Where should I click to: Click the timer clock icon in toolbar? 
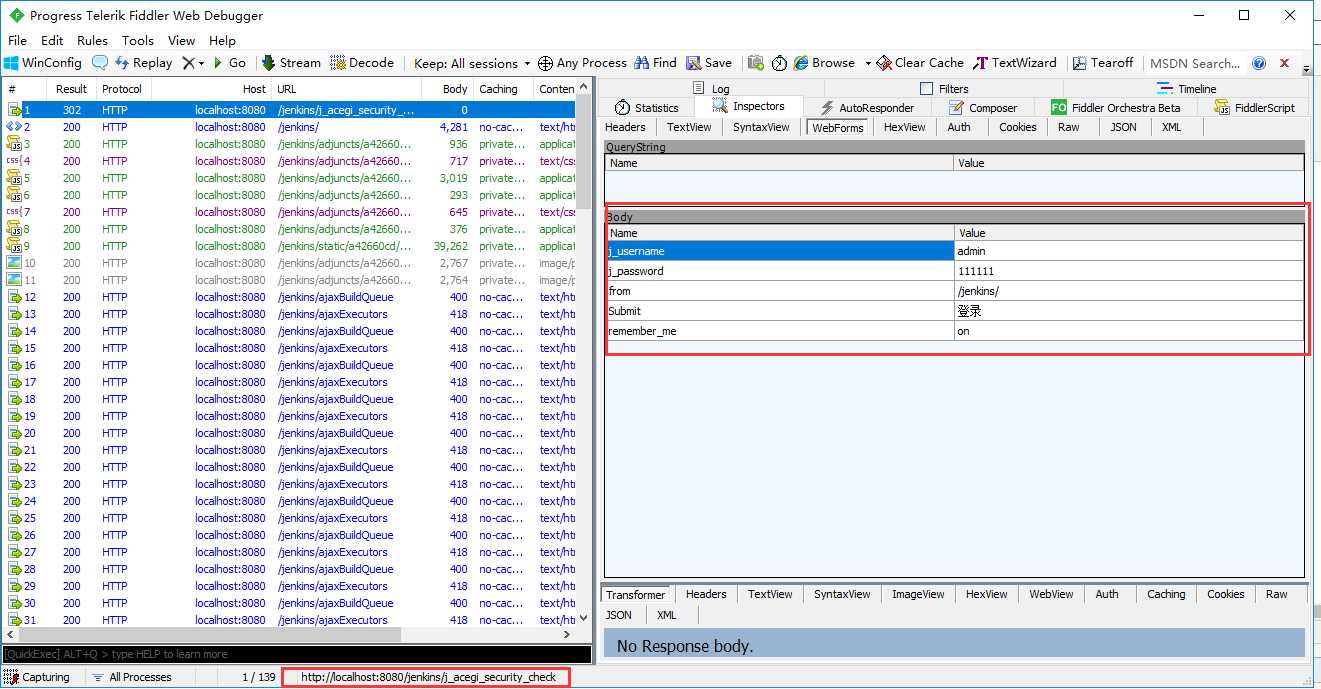pyautogui.click(x=779, y=62)
